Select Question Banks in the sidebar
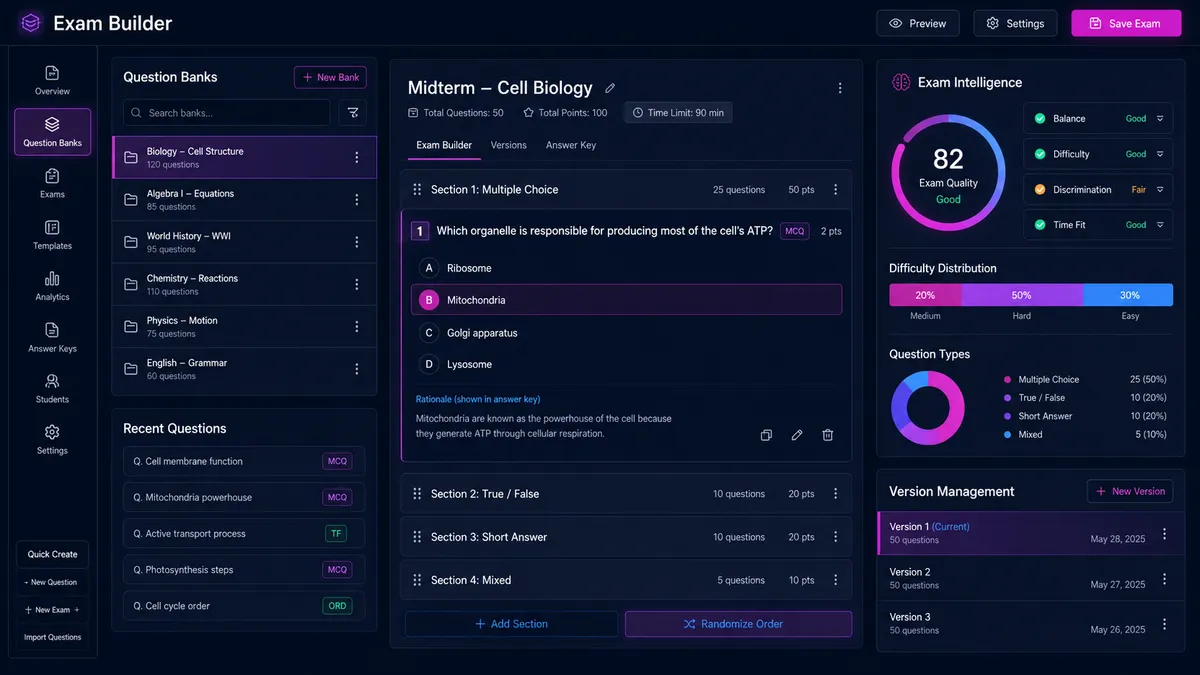Screen dimensions: 1200x675 point(52,132)
